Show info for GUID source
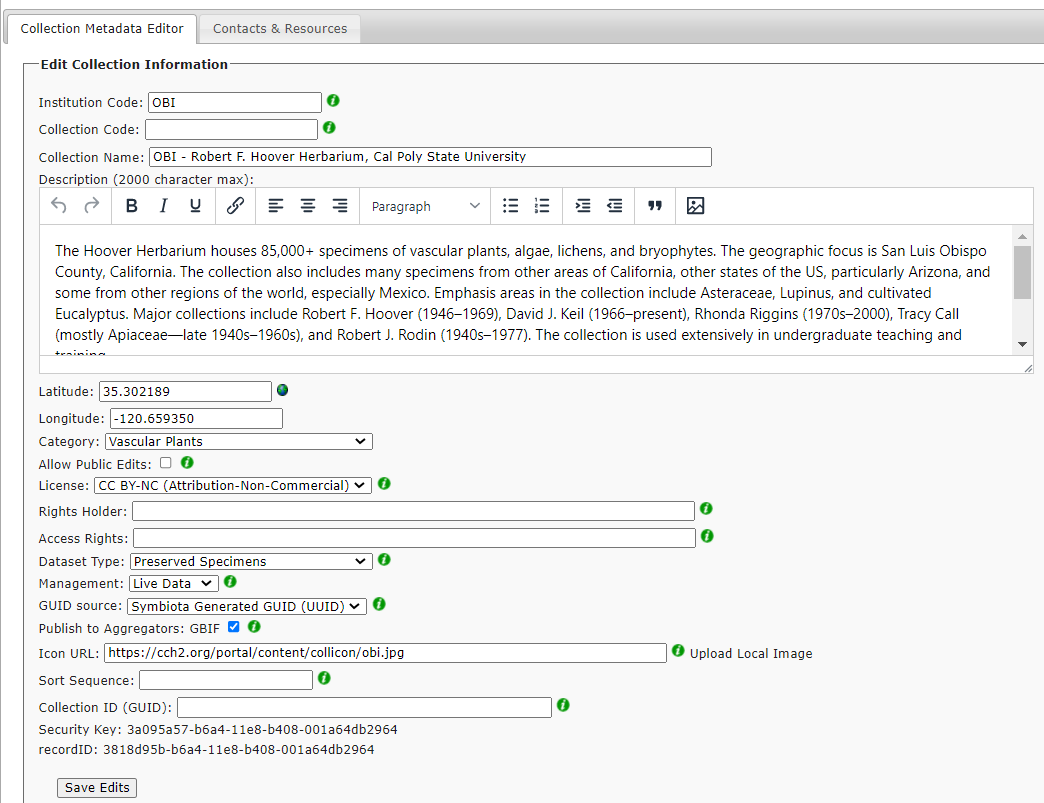Screen dimensions: 1044x803 click(379, 604)
